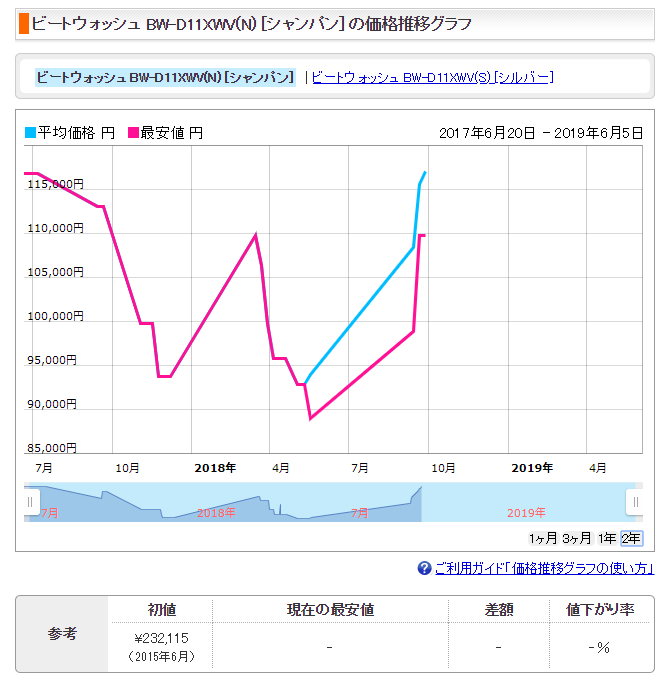Open the 価格推移グラフの使い方 guide link
661x678 pixels.
(544, 568)
